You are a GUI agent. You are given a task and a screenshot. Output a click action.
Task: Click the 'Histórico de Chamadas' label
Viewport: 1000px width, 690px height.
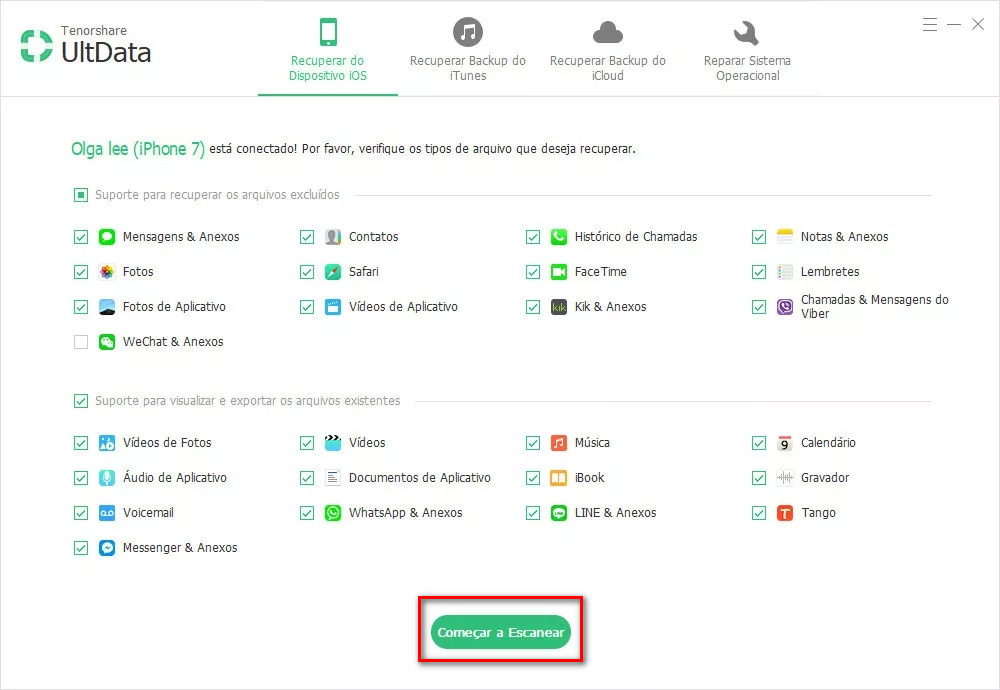(636, 237)
